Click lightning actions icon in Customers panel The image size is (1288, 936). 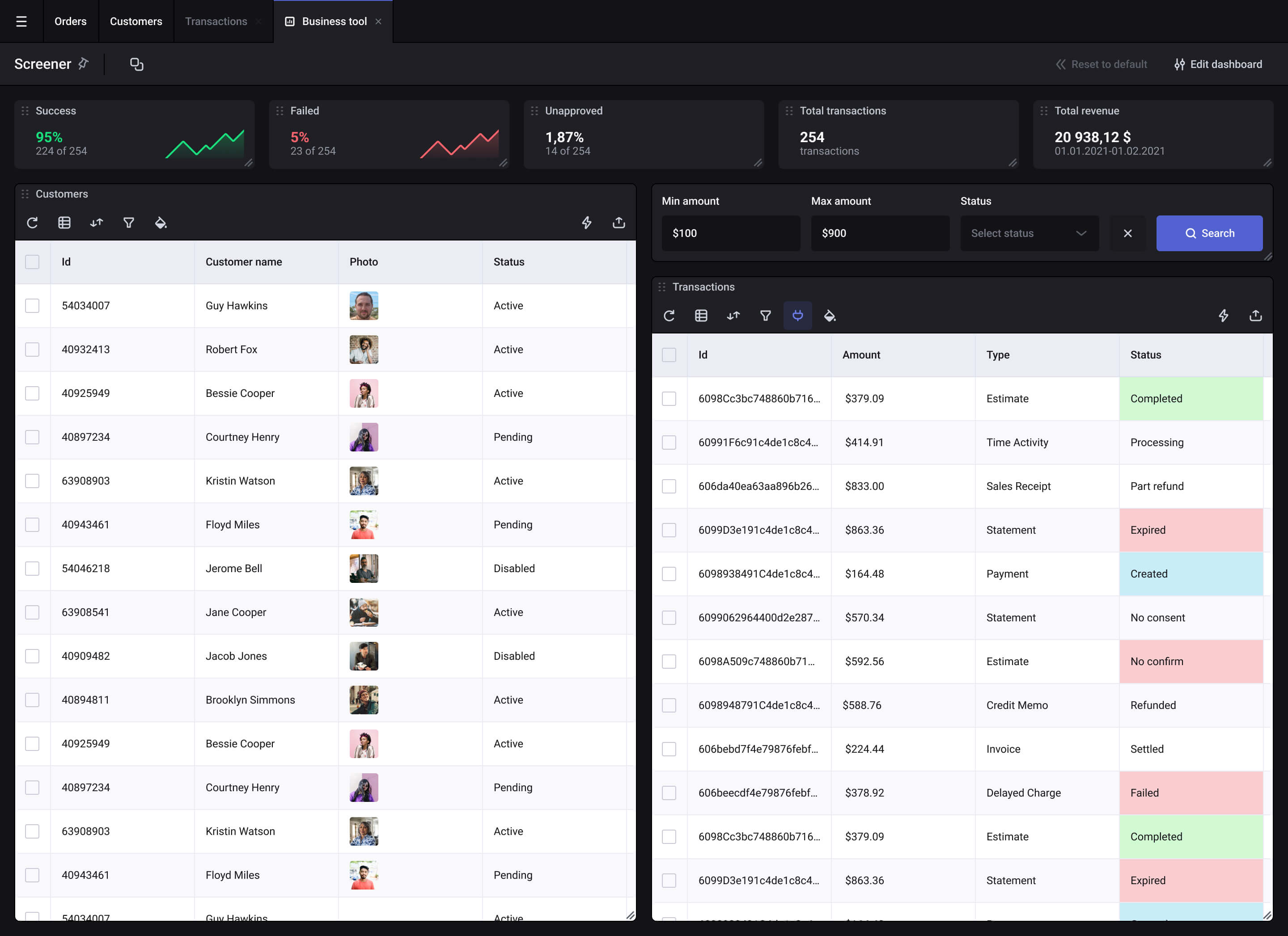pos(587,223)
